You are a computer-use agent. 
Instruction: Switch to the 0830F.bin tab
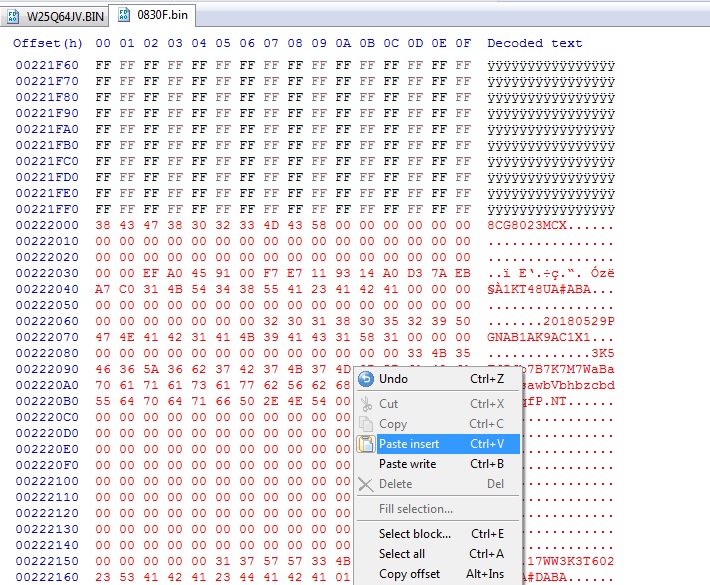click(155, 15)
